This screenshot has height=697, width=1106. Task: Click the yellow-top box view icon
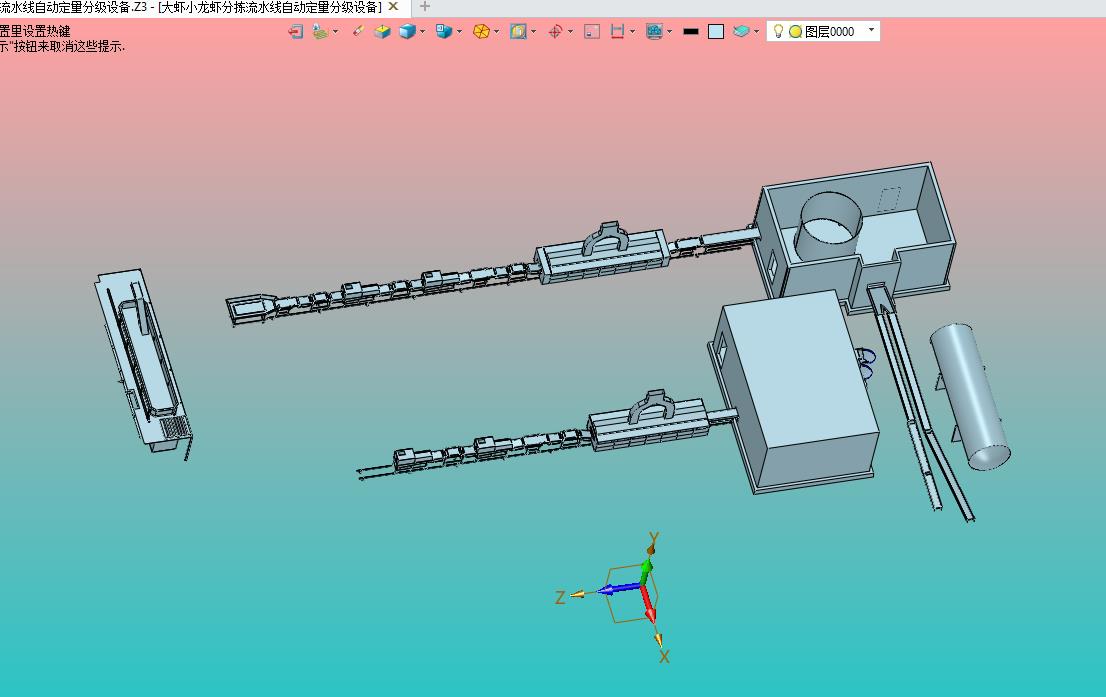click(382, 32)
